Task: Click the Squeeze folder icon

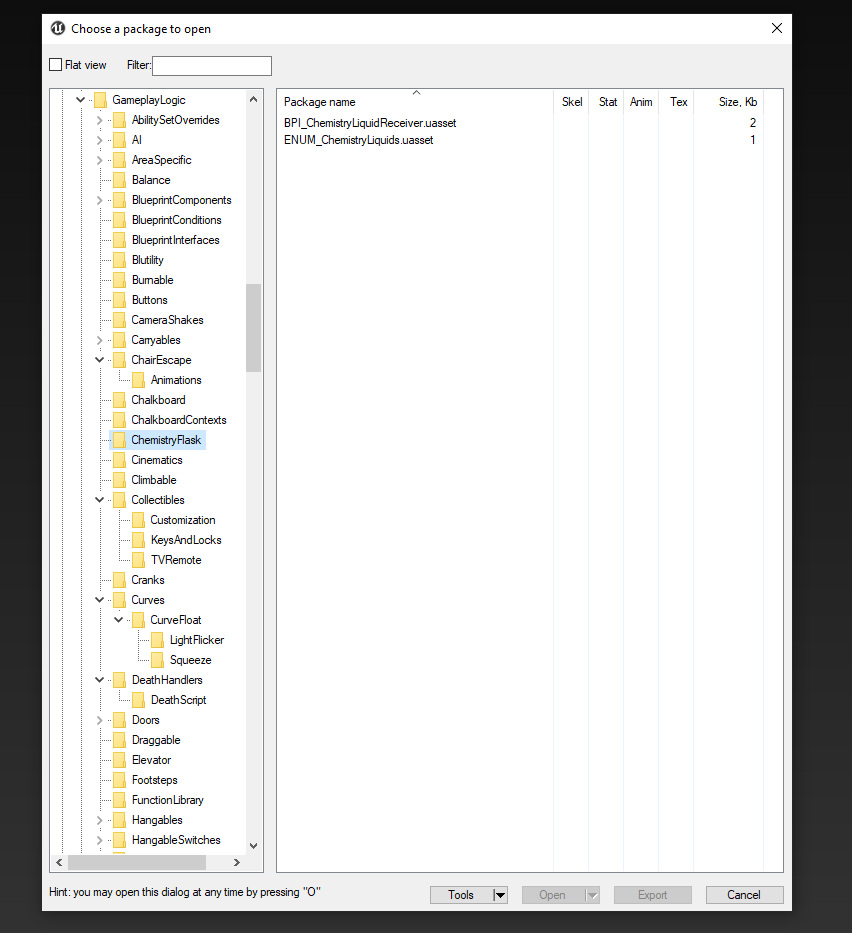Action: tap(158, 660)
